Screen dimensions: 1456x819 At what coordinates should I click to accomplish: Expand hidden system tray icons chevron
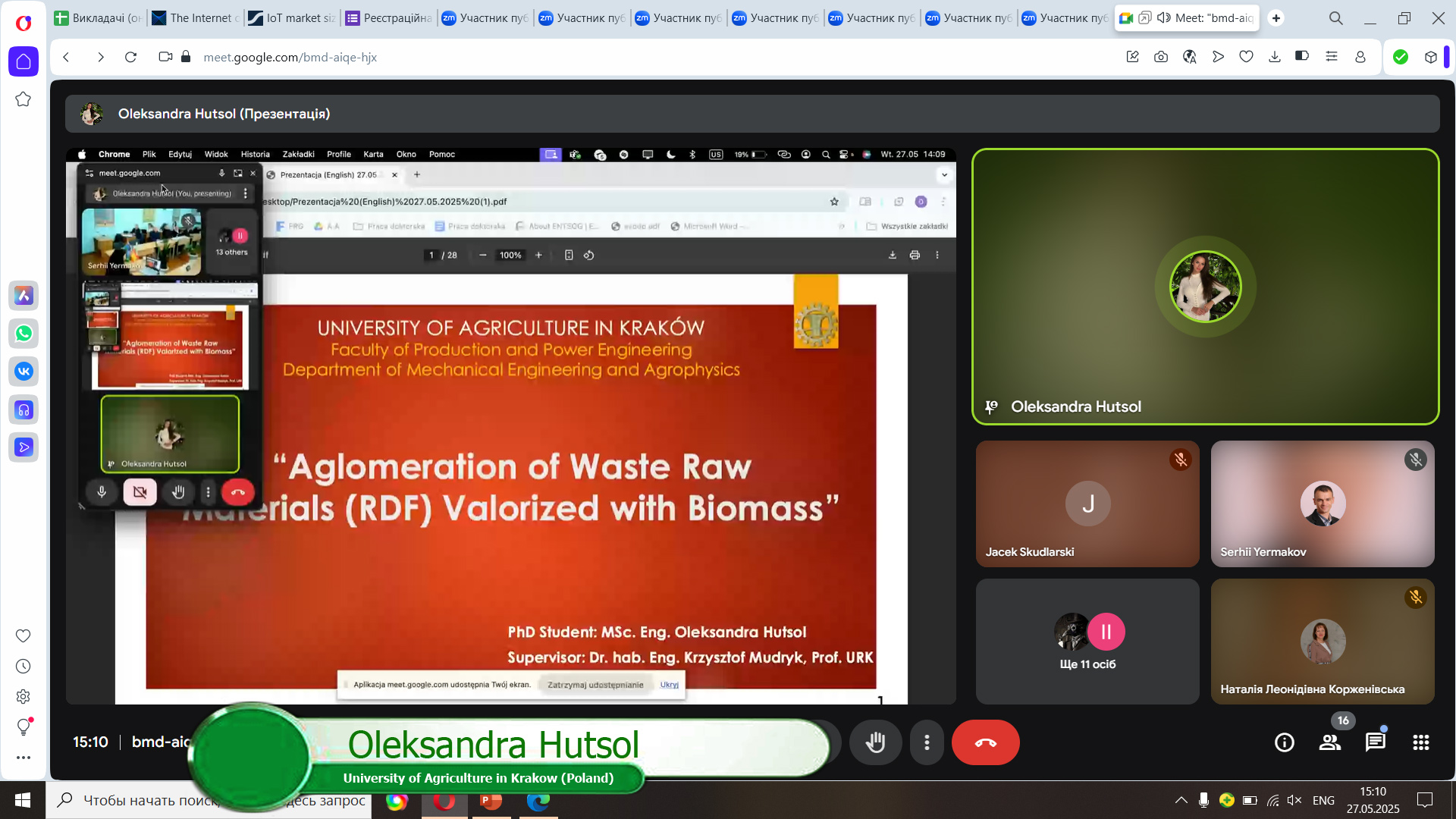pyautogui.click(x=1181, y=800)
